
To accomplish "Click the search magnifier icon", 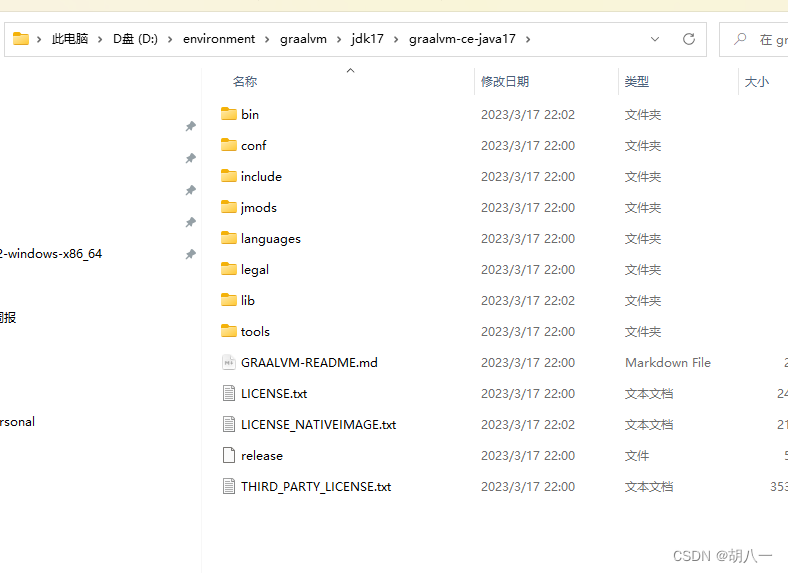I will pos(740,39).
